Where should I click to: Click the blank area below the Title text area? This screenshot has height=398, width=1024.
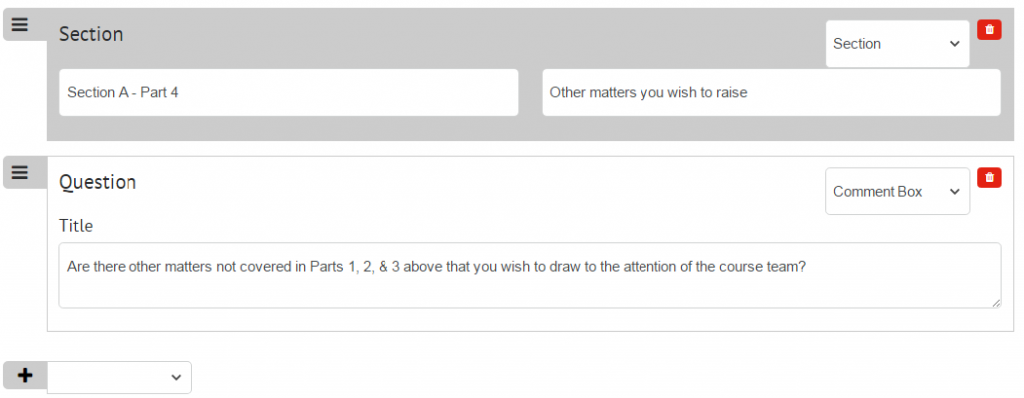(x=530, y=320)
